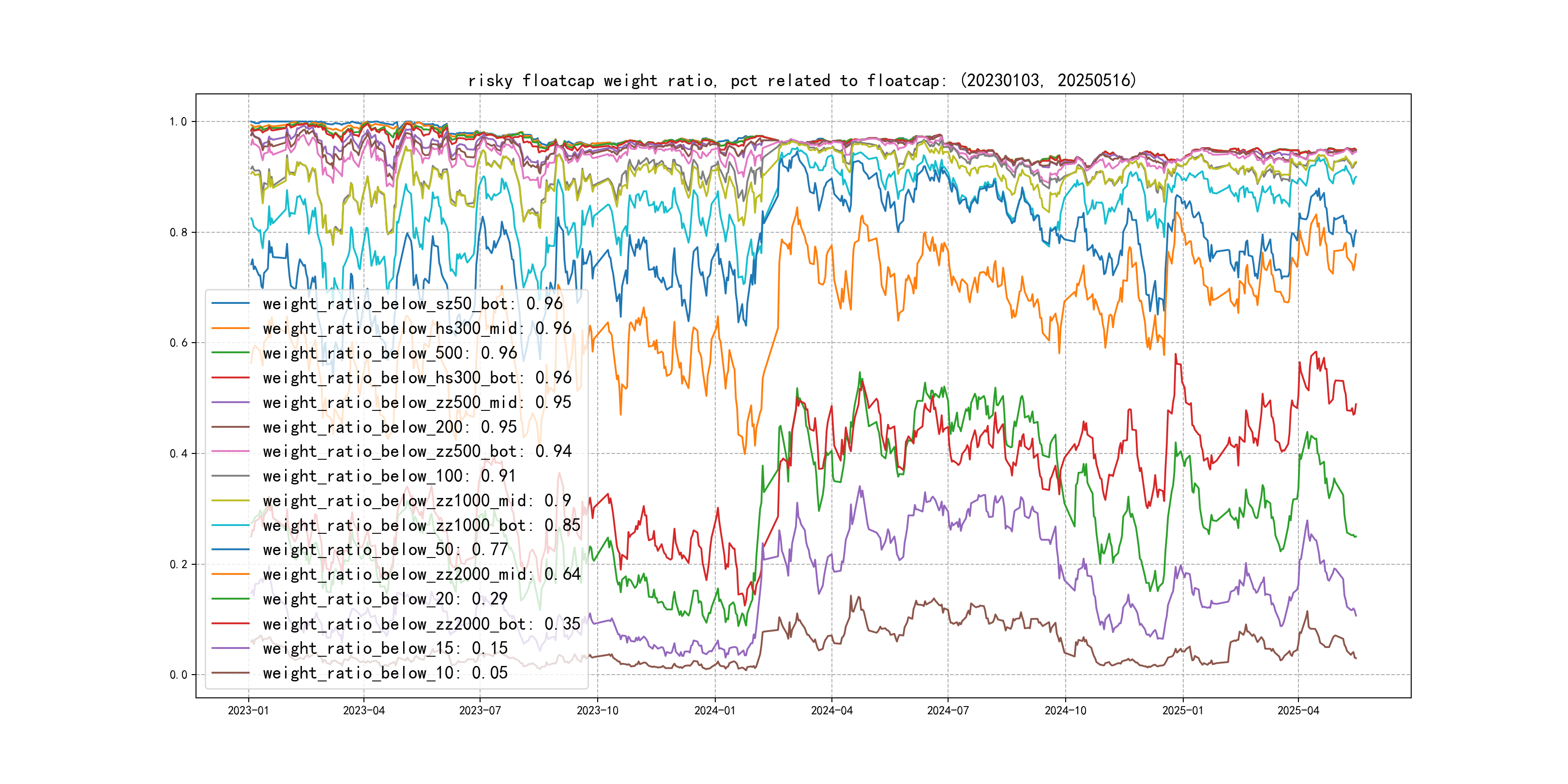Click the olive swatch beside weight_ratio_below_zz1000_mid
This screenshot has height=784, width=1568.
click(230, 500)
